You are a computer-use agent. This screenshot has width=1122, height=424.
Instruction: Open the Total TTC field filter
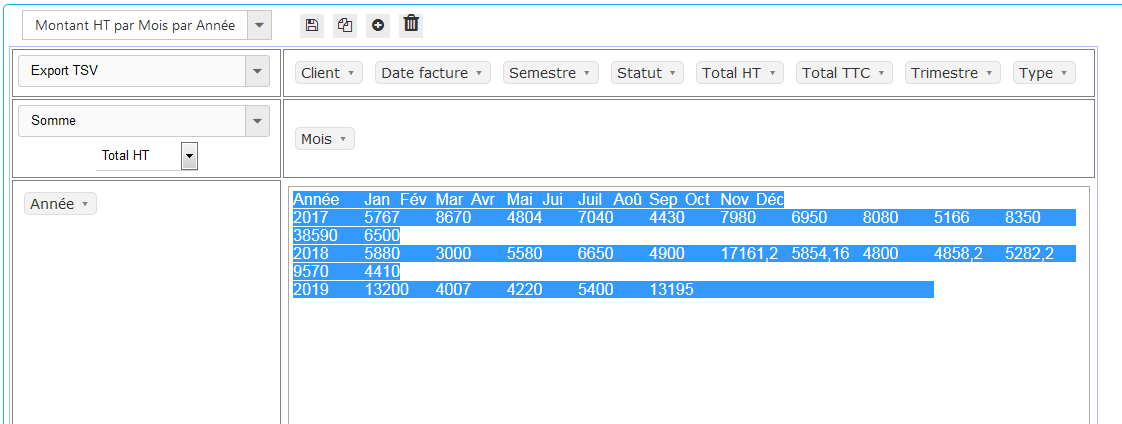coord(882,73)
